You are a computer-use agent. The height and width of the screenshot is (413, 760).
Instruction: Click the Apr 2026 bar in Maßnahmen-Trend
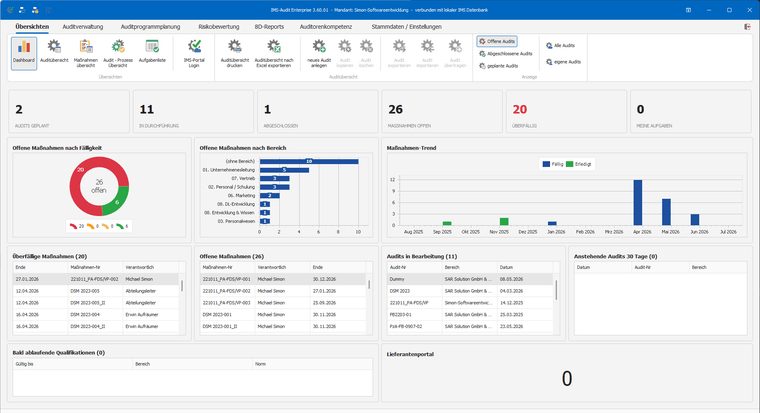[x=638, y=203]
